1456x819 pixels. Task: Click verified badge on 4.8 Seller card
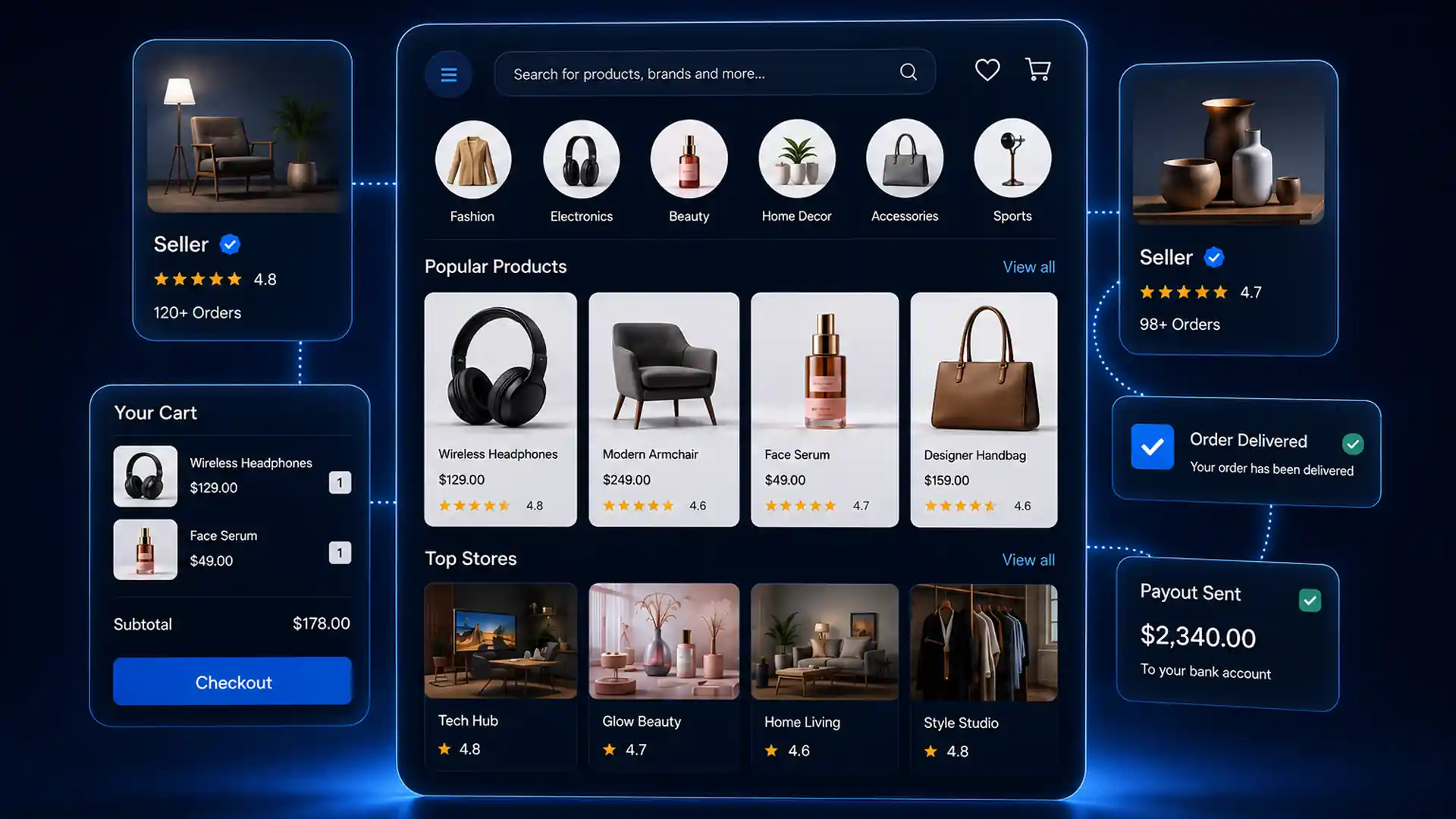(230, 244)
